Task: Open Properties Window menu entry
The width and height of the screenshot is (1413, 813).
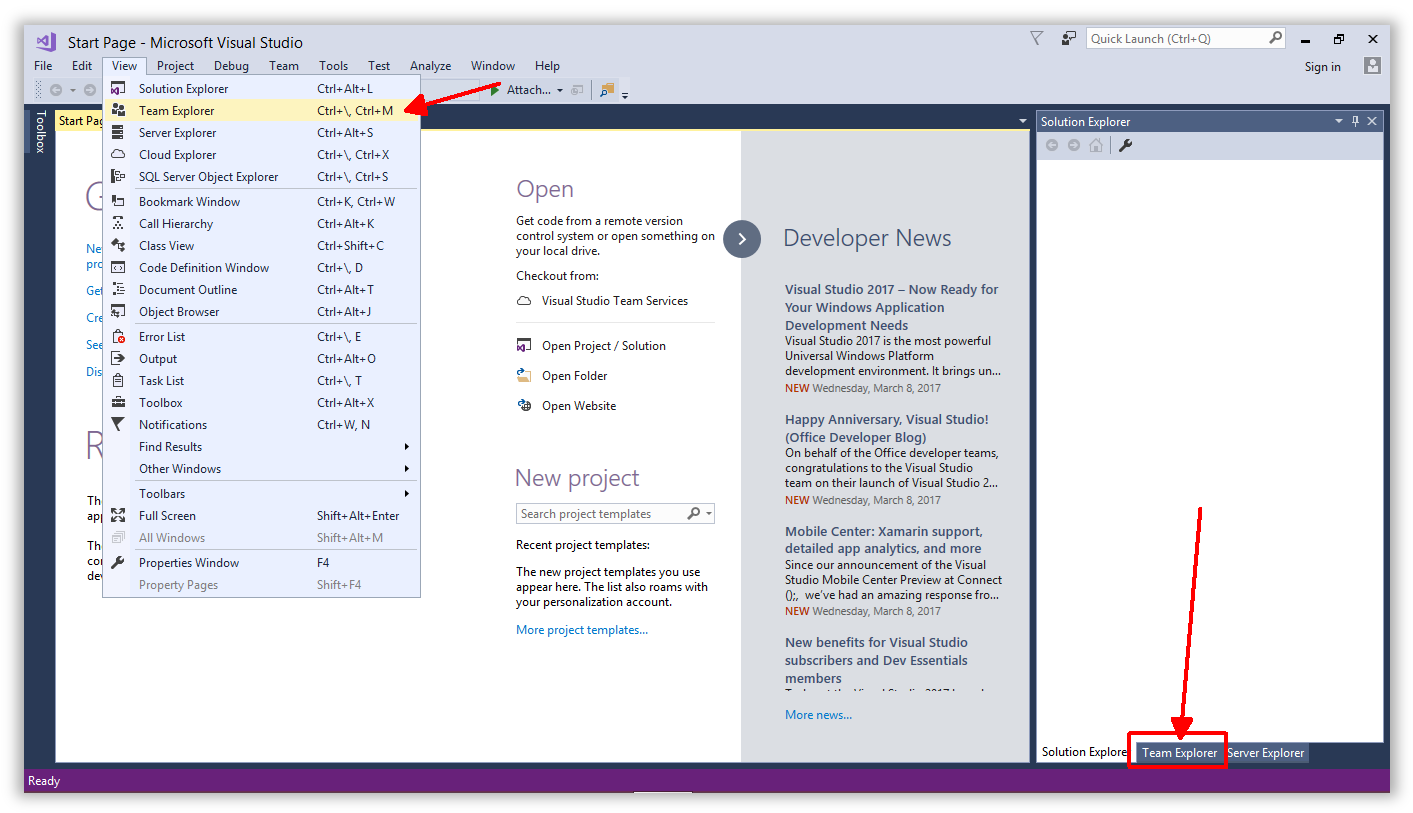Action: click(262, 563)
